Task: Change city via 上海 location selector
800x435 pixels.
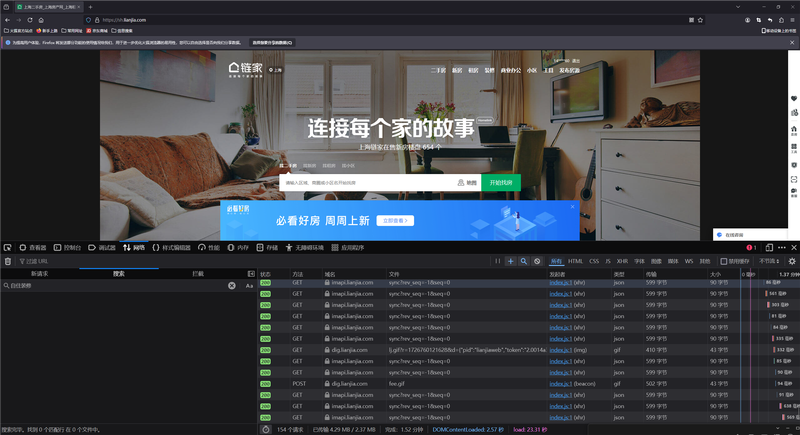Action: coord(275,70)
